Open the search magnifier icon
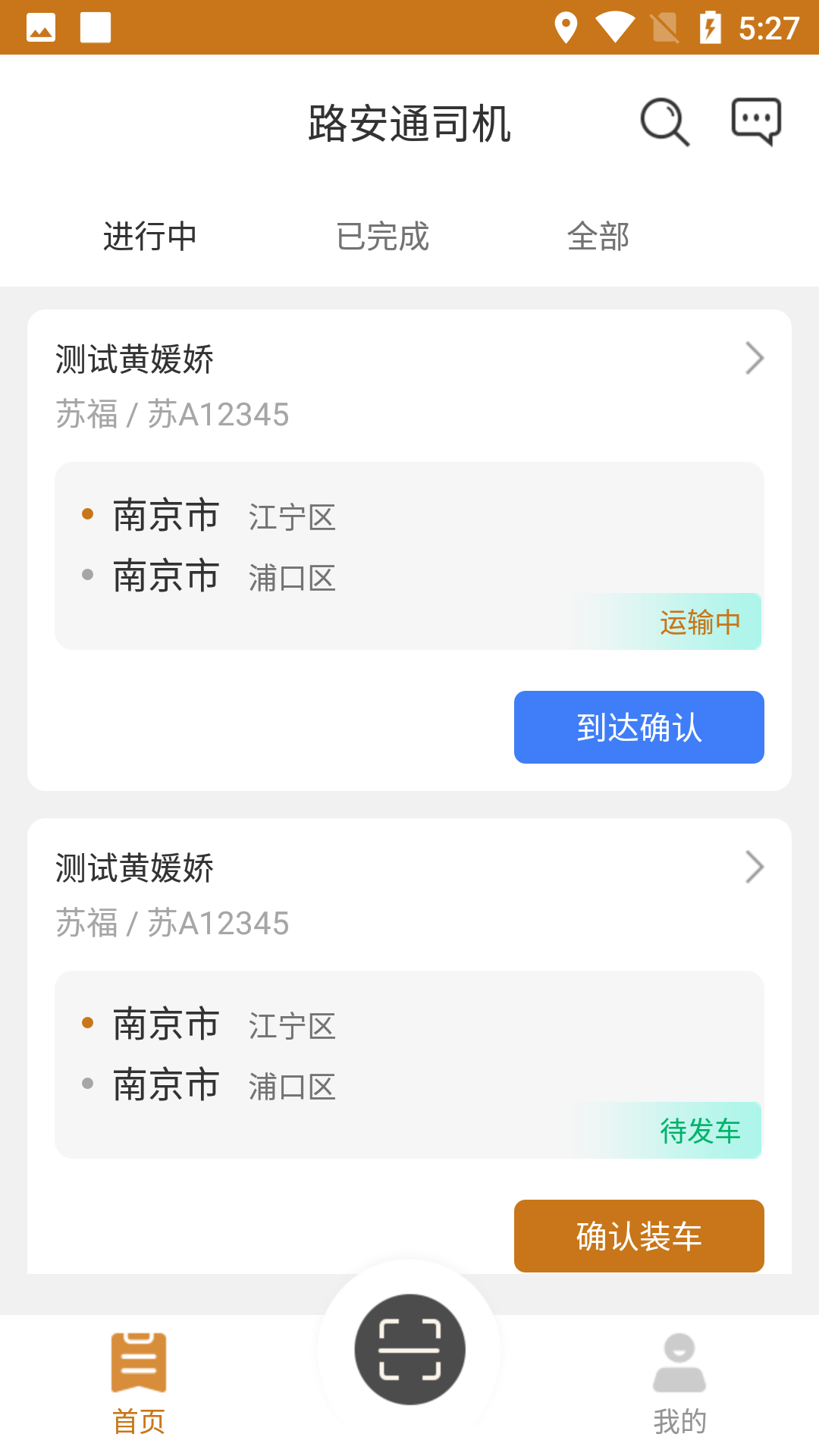The height and width of the screenshot is (1456, 819). (664, 122)
